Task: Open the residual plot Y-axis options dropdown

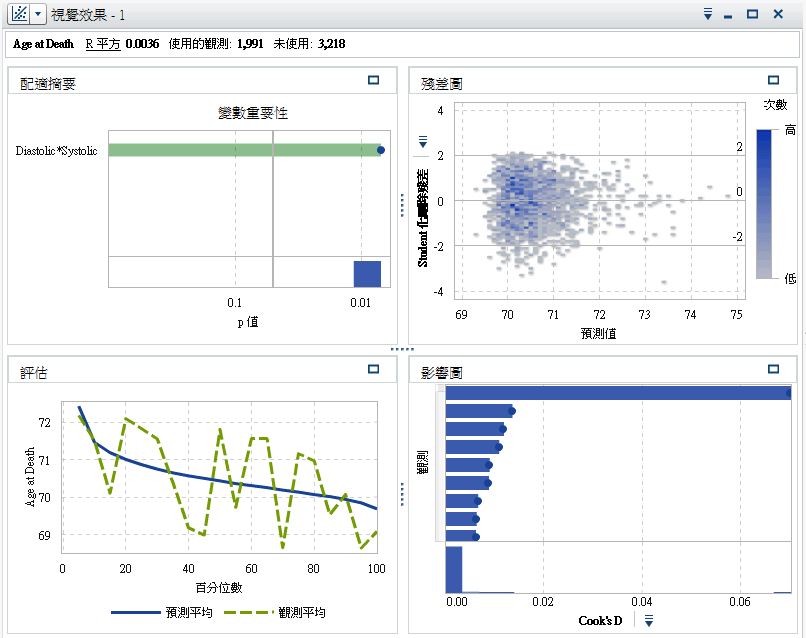Action: [x=422, y=142]
